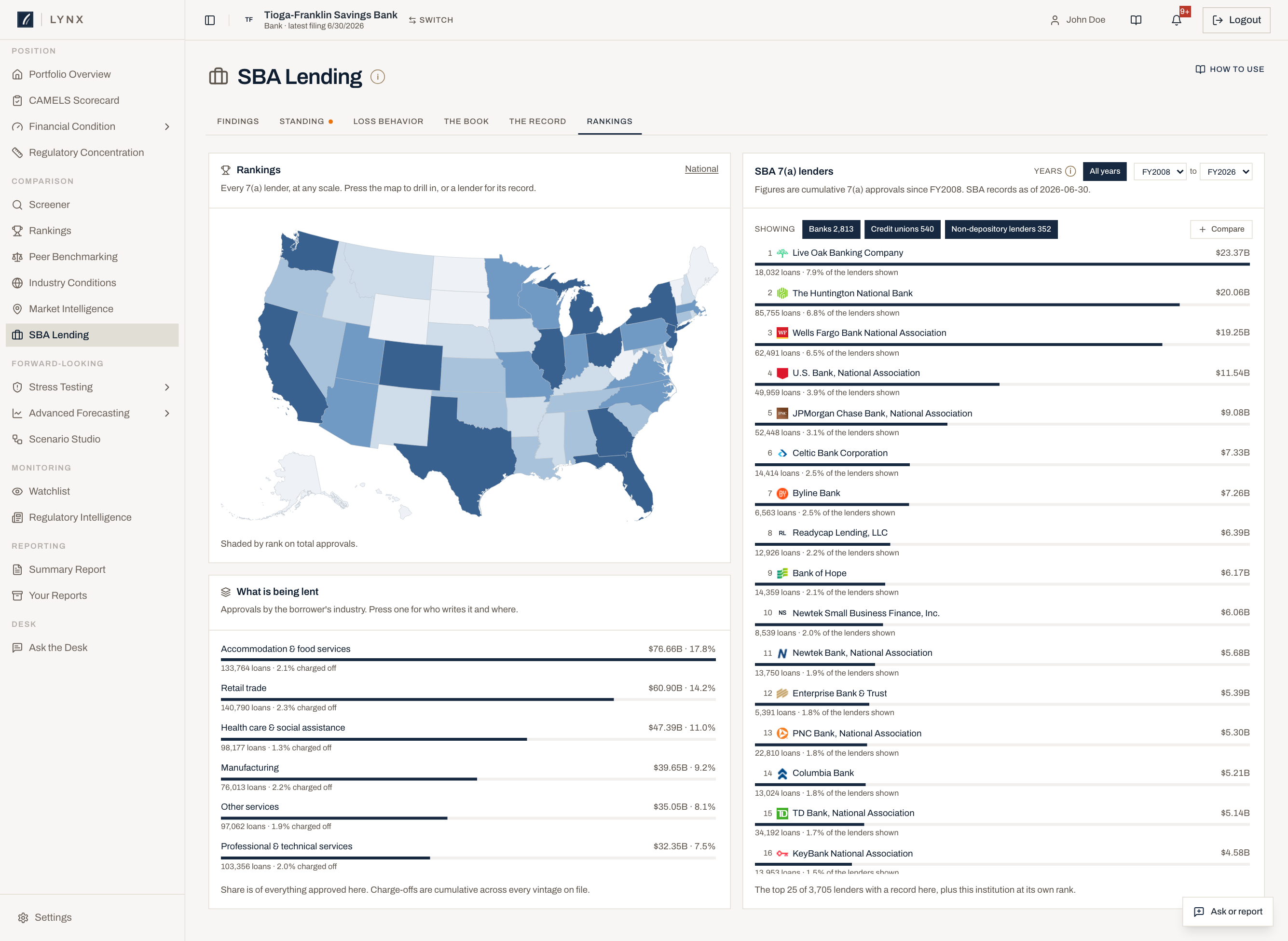
Task: Expand Stress Testing submenu
Action: pos(167,387)
